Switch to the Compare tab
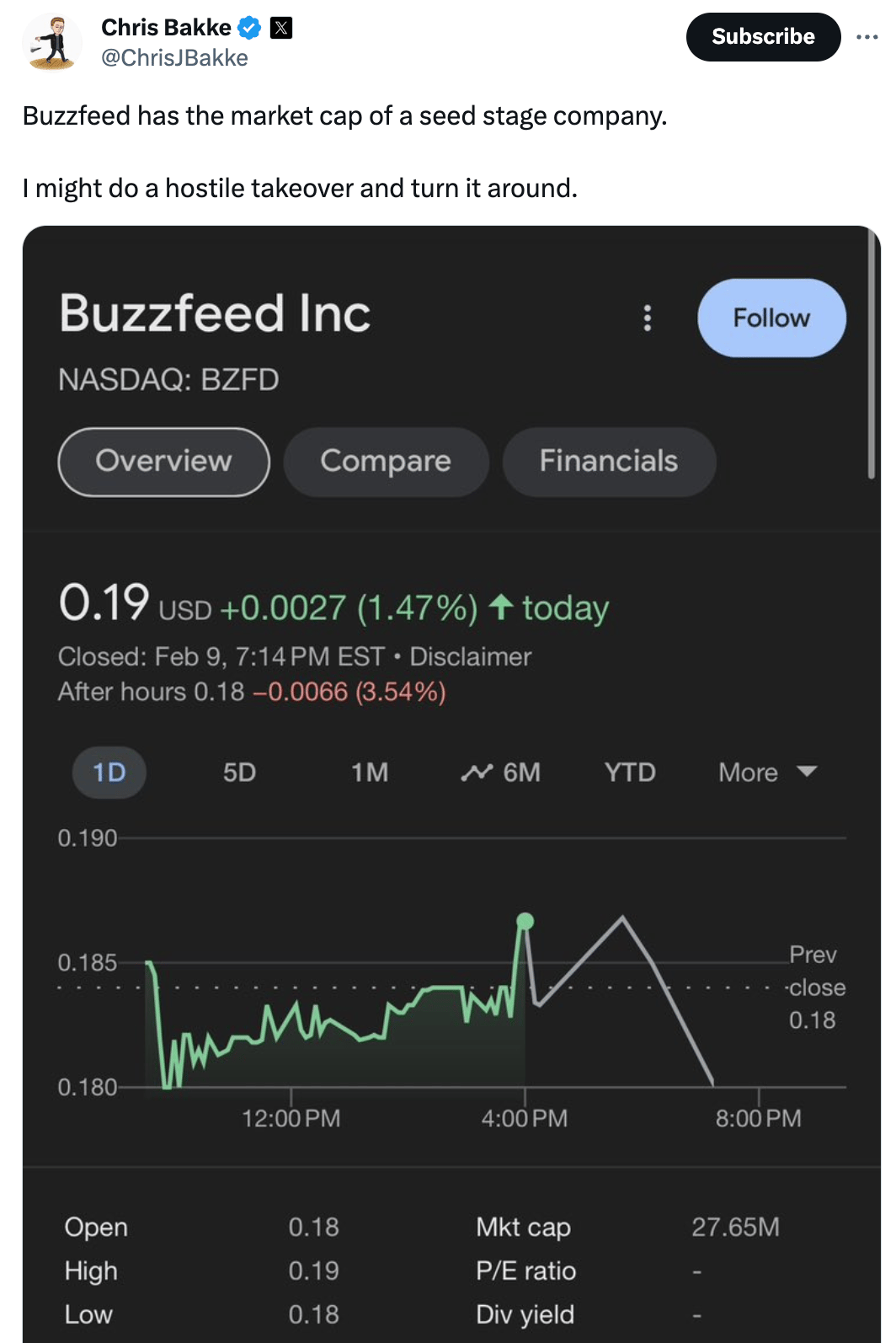This screenshot has width=896, height=1343. pyautogui.click(x=386, y=461)
